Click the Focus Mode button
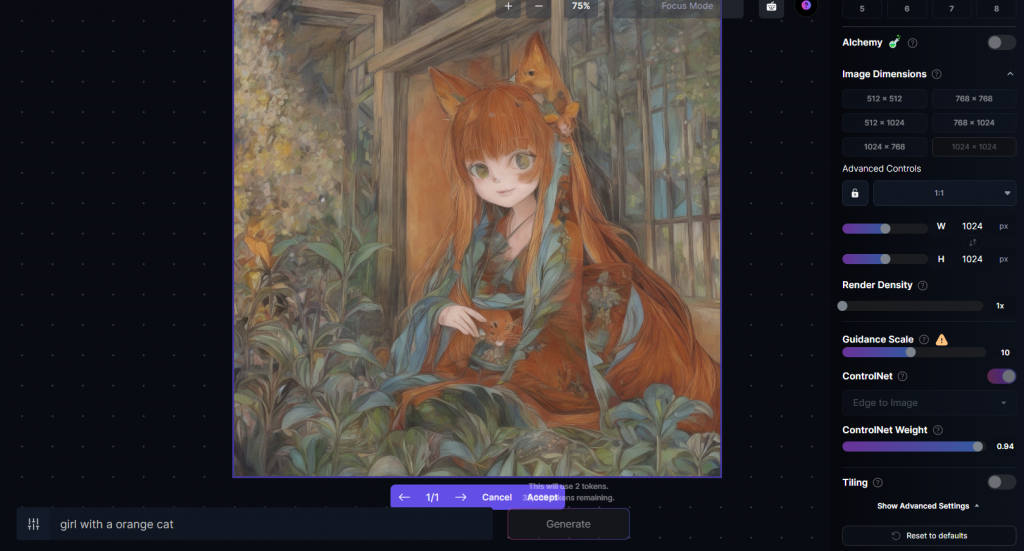The width and height of the screenshot is (1024, 551). [x=687, y=6]
